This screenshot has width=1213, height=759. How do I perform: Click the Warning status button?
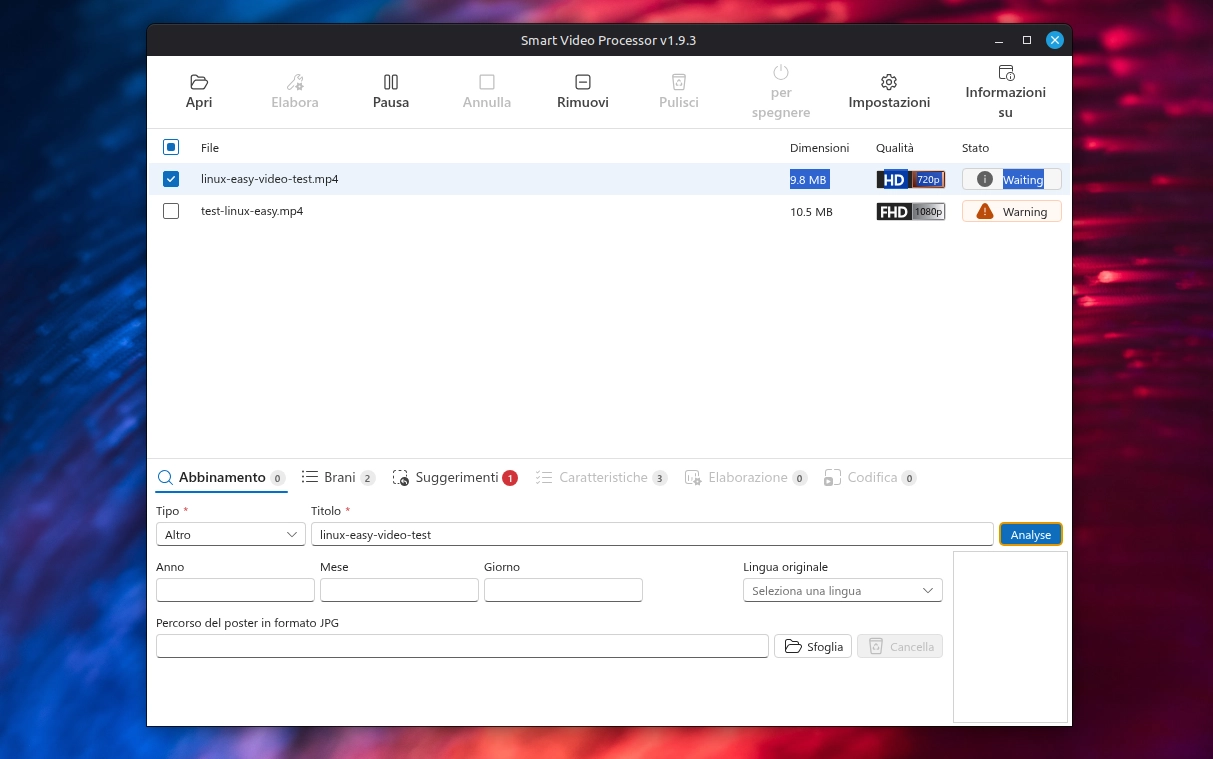[1012, 211]
